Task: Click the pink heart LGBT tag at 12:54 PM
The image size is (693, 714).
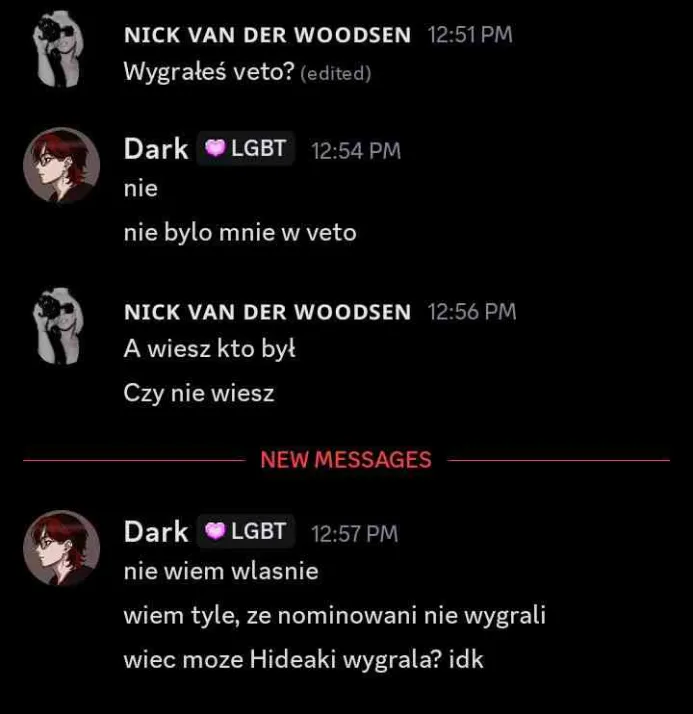Action: coord(245,148)
